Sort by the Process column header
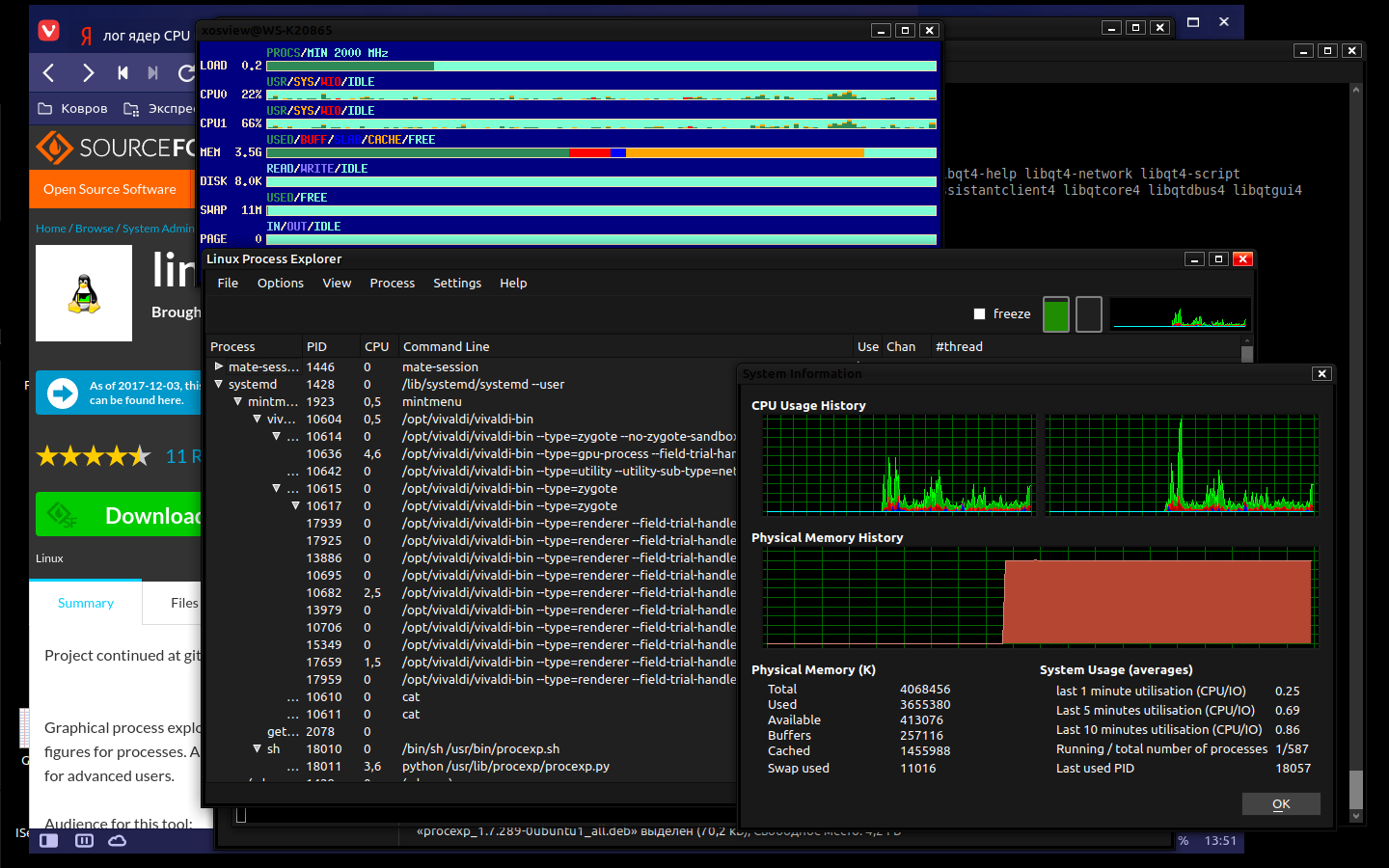This screenshot has height=868, width=1389. click(255, 346)
